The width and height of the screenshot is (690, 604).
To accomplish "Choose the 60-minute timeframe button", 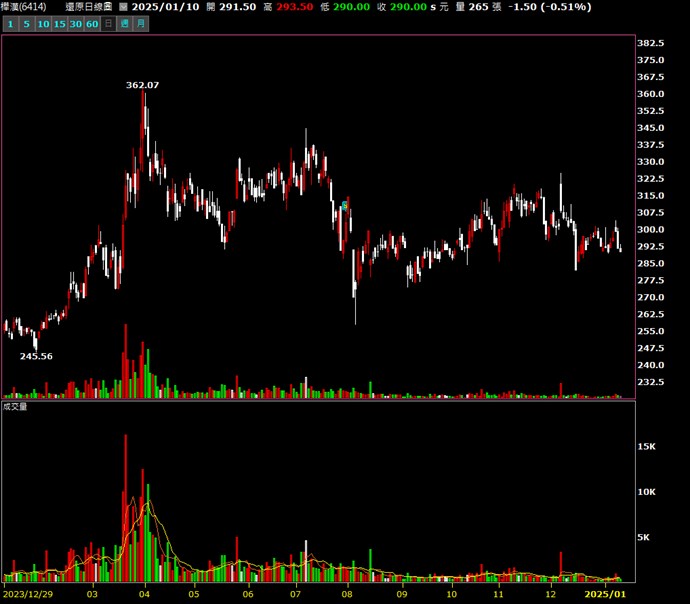I will (93, 23).
